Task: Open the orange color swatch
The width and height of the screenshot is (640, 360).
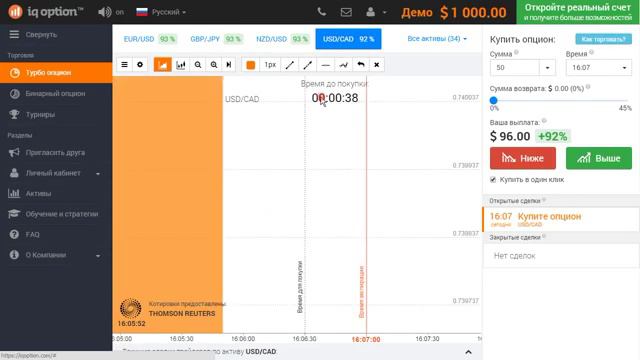Action: 251,65
